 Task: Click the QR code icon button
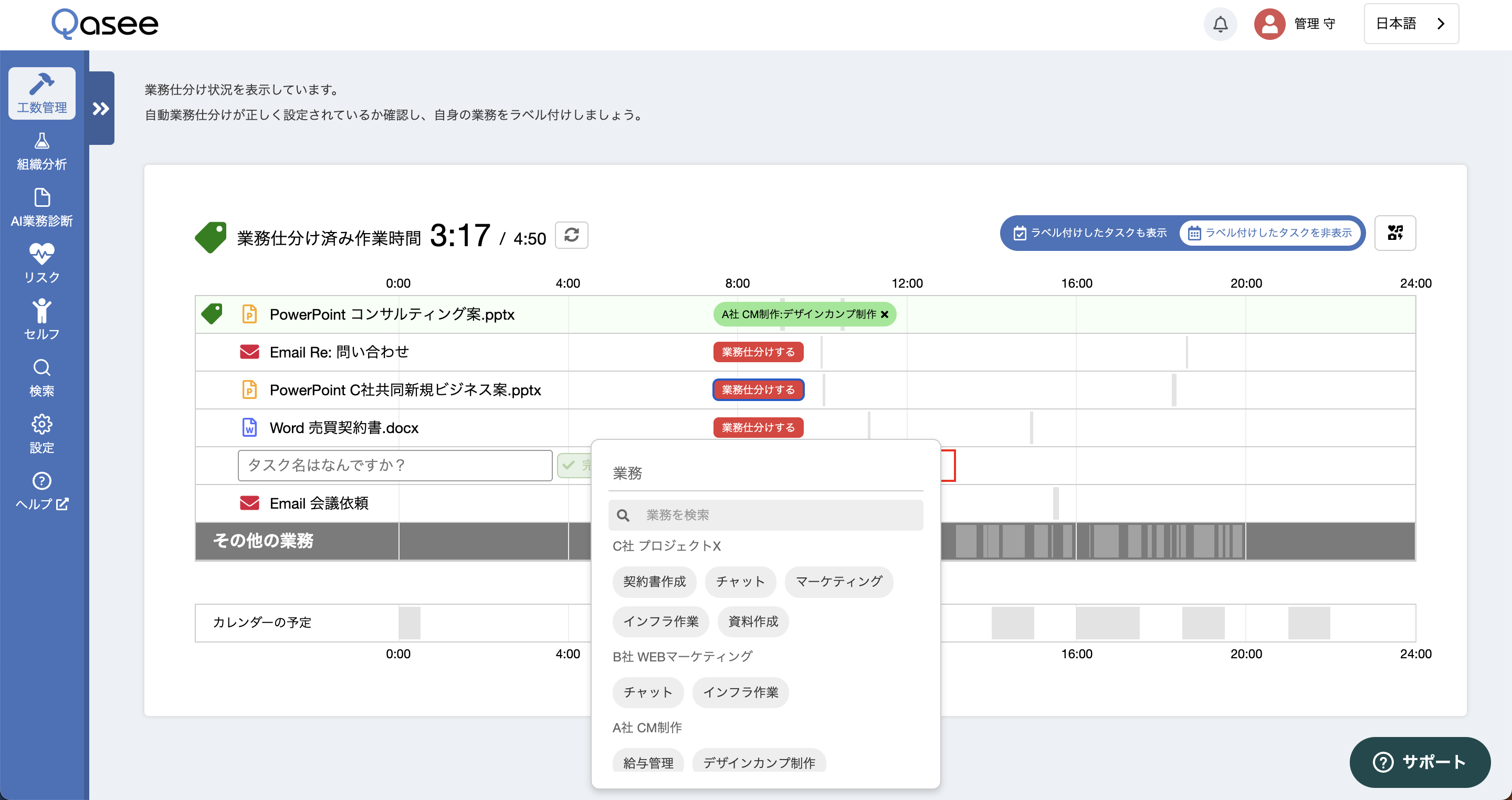[1394, 233]
